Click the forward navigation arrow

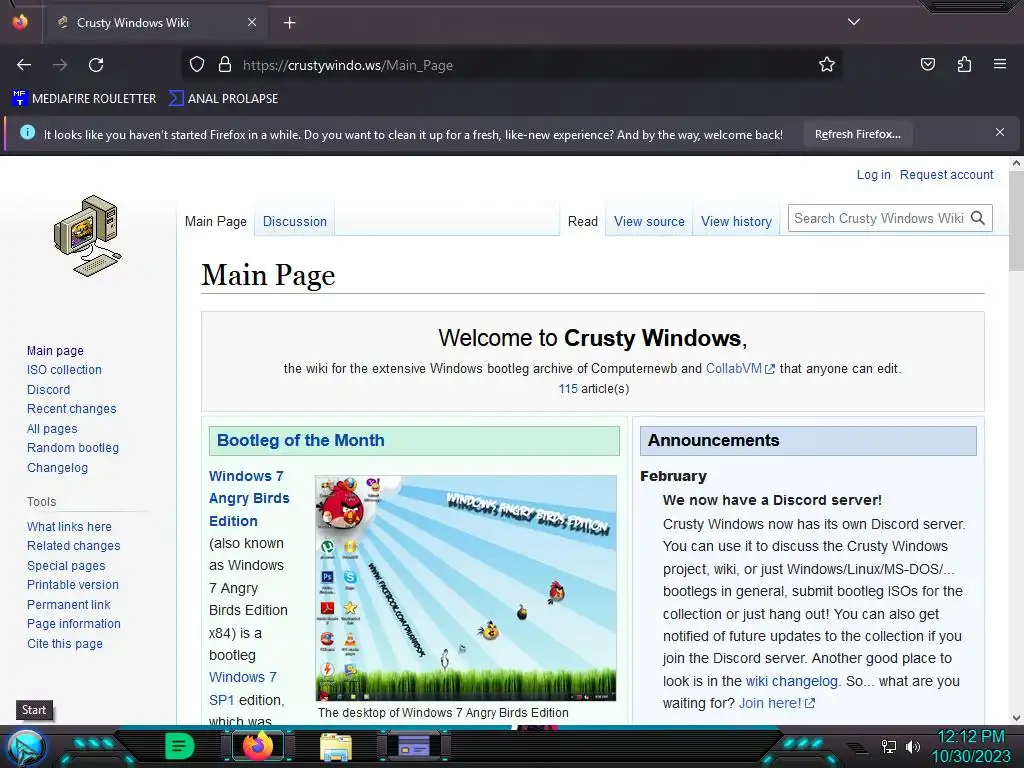[60, 65]
